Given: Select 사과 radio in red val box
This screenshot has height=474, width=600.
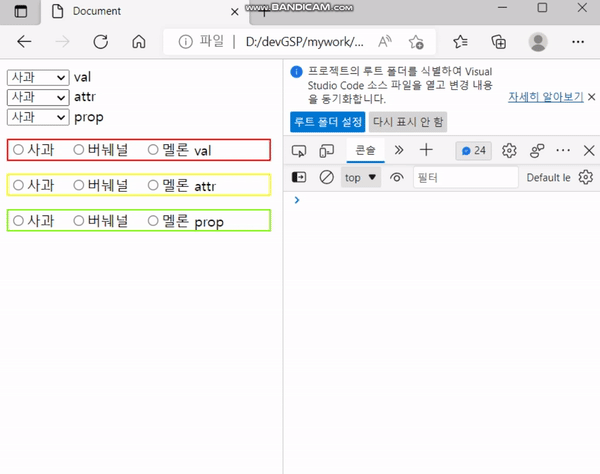Looking at the screenshot, I should point(18,150).
